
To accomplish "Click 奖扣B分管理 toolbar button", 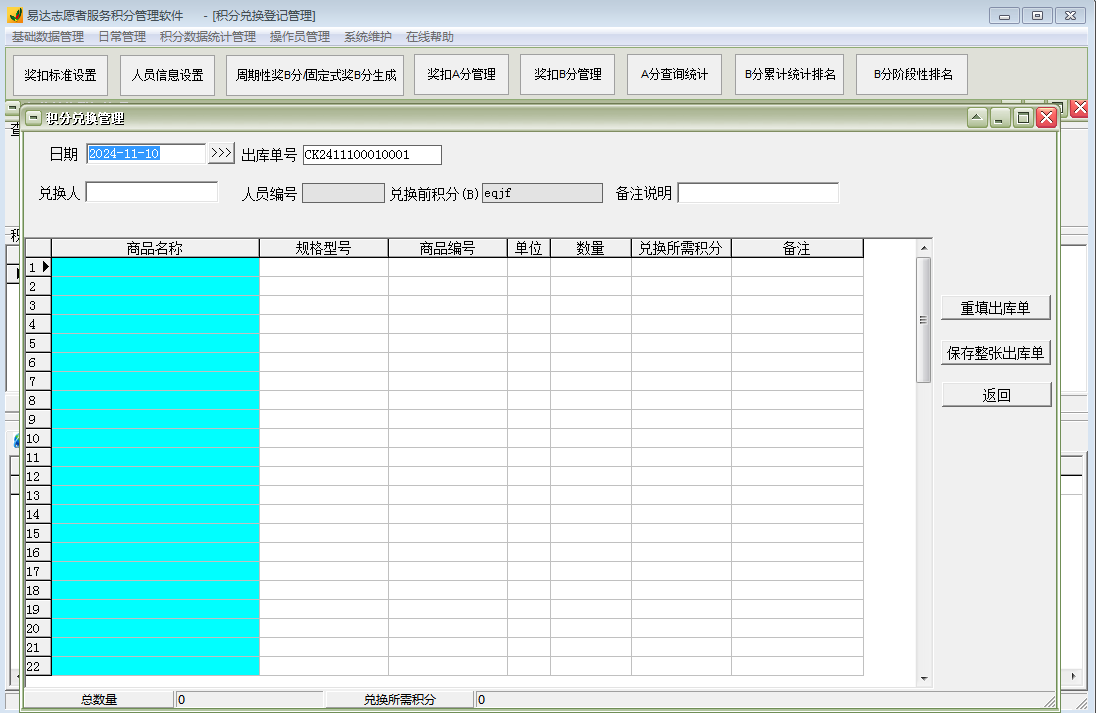I will point(568,74).
